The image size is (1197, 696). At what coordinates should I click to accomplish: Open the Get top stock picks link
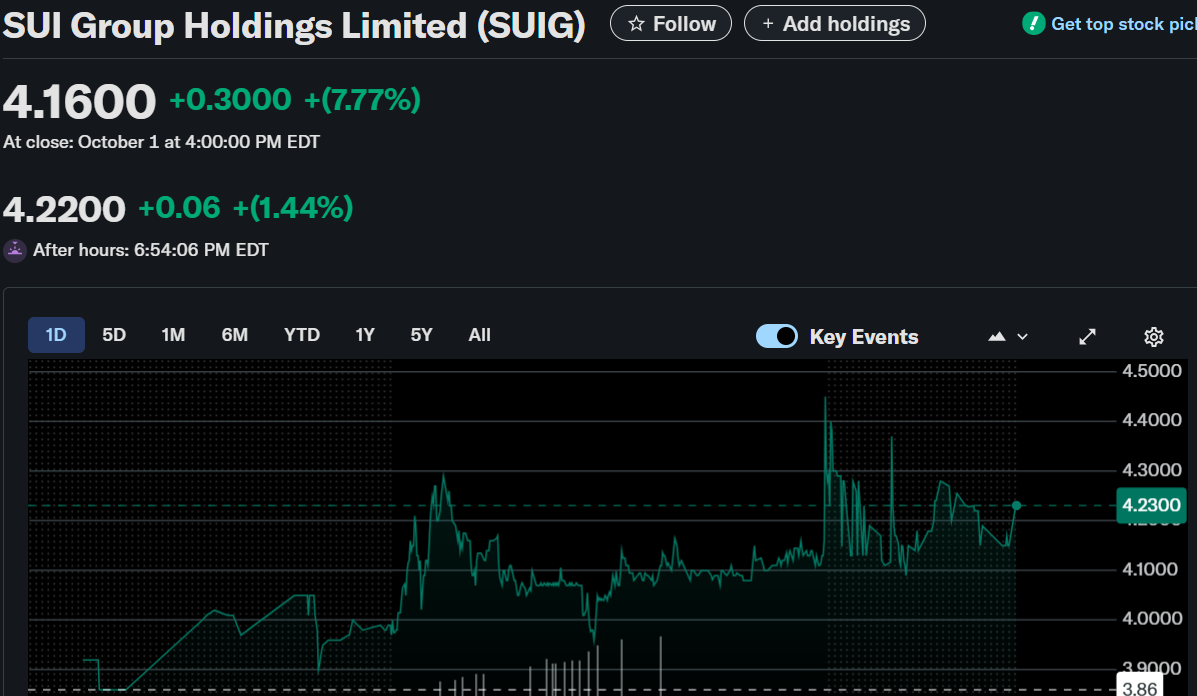(x=1122, y=24)
